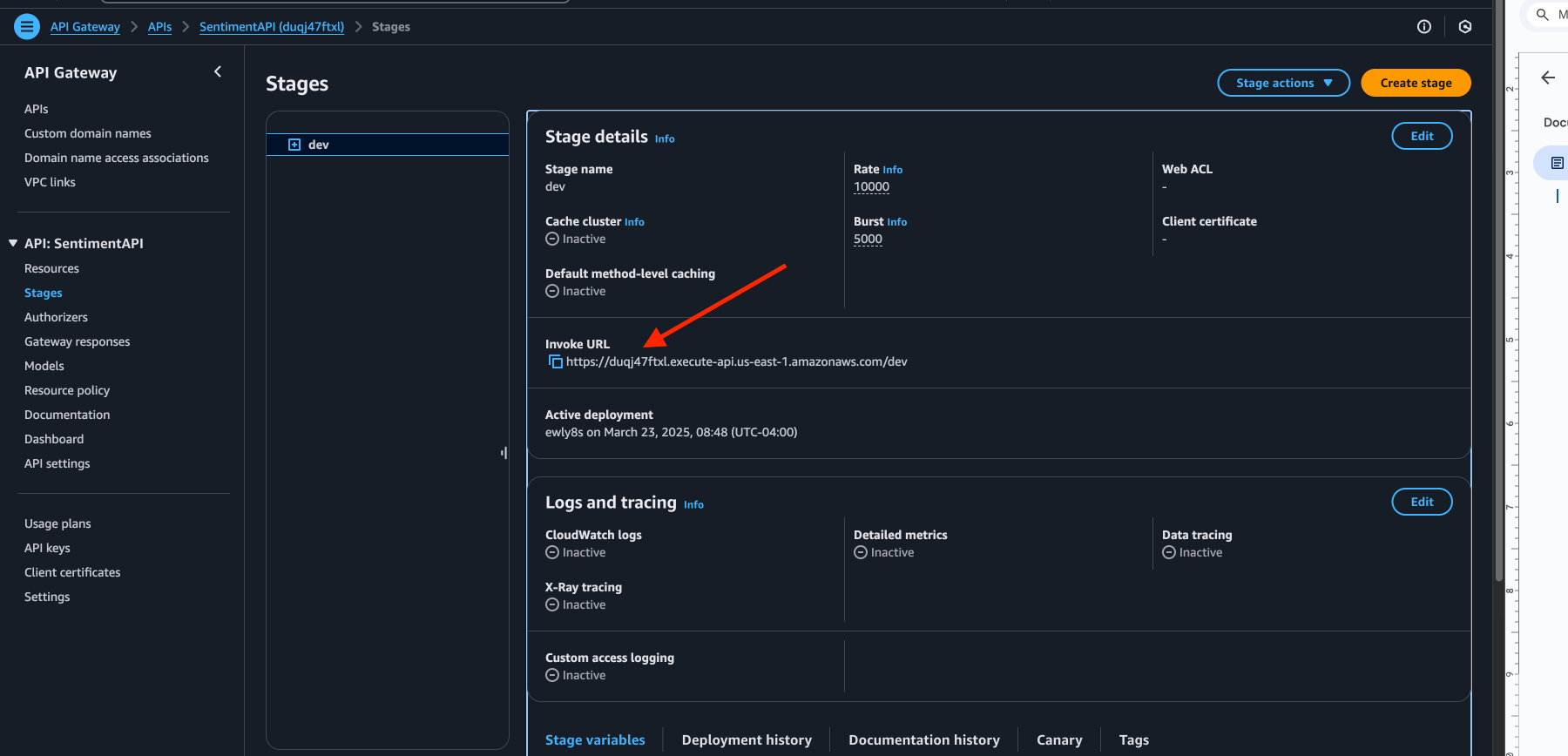Click the Invoke URL text

737,361
